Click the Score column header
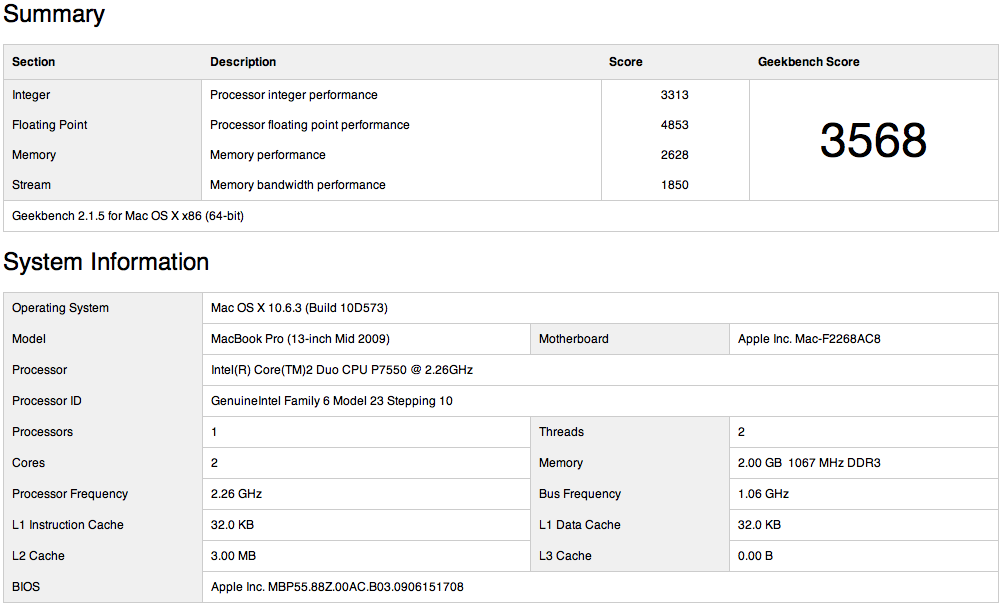1005x613 pixels. (626, 62)
